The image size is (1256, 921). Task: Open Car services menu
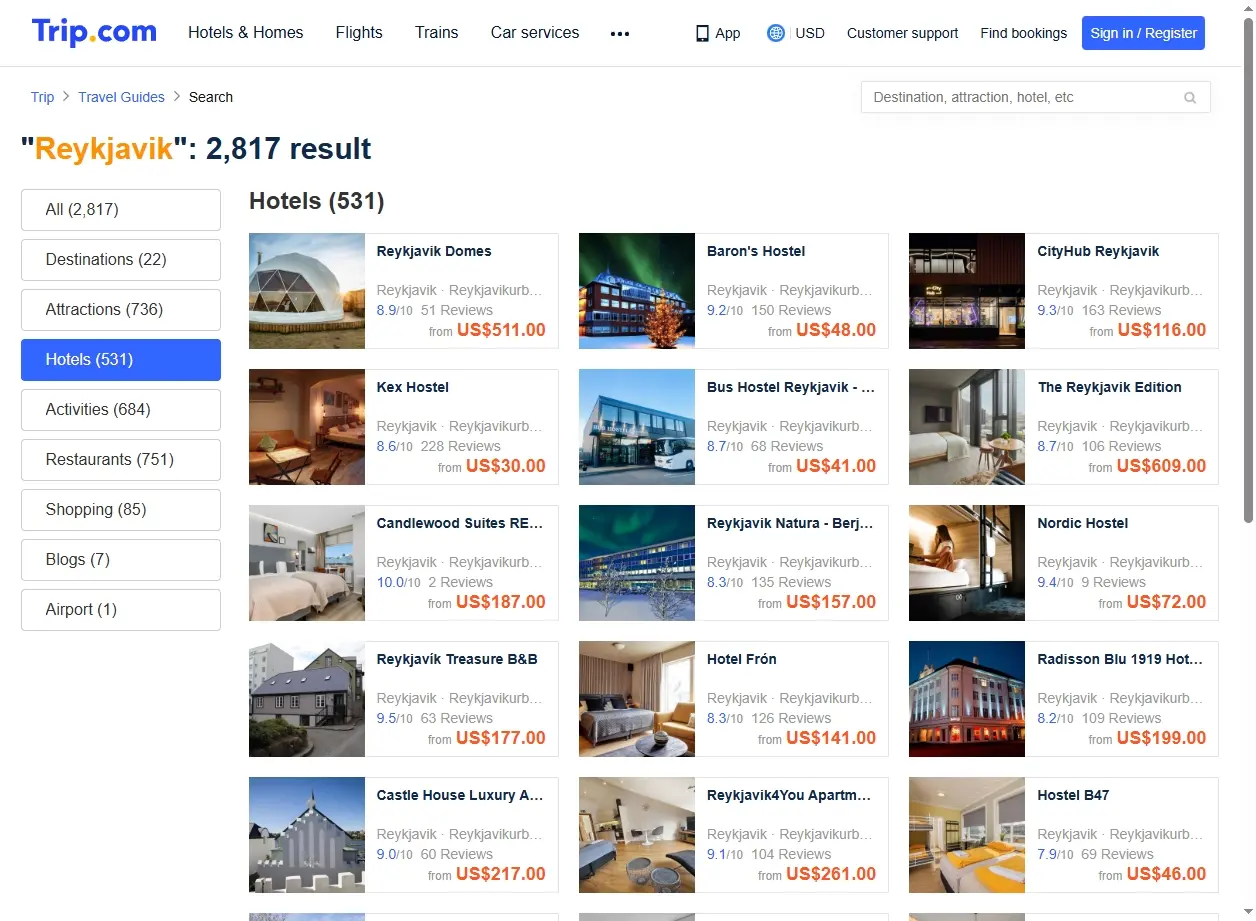click(x=535, y=32)
